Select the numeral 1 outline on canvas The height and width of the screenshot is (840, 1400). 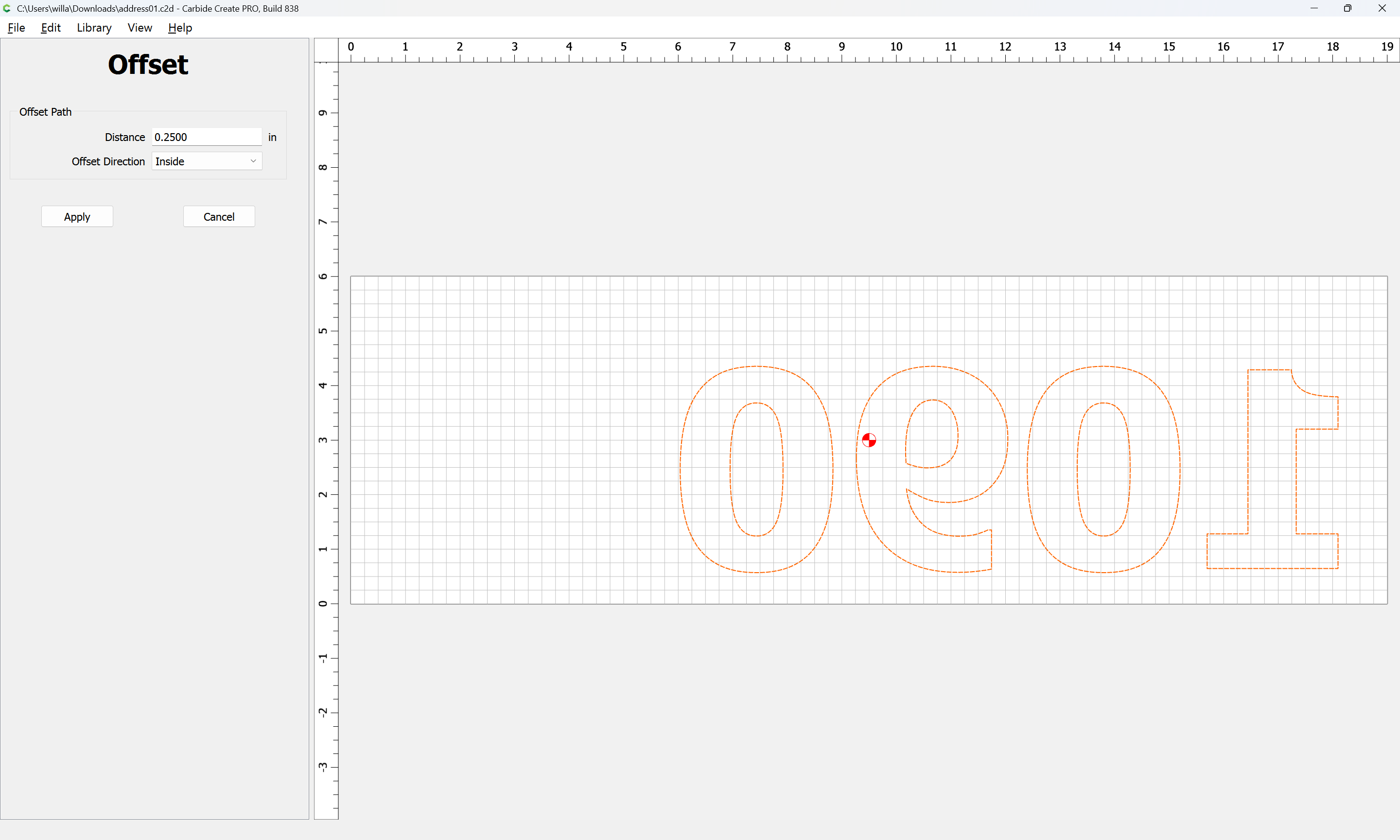[x=1248, y=453]
